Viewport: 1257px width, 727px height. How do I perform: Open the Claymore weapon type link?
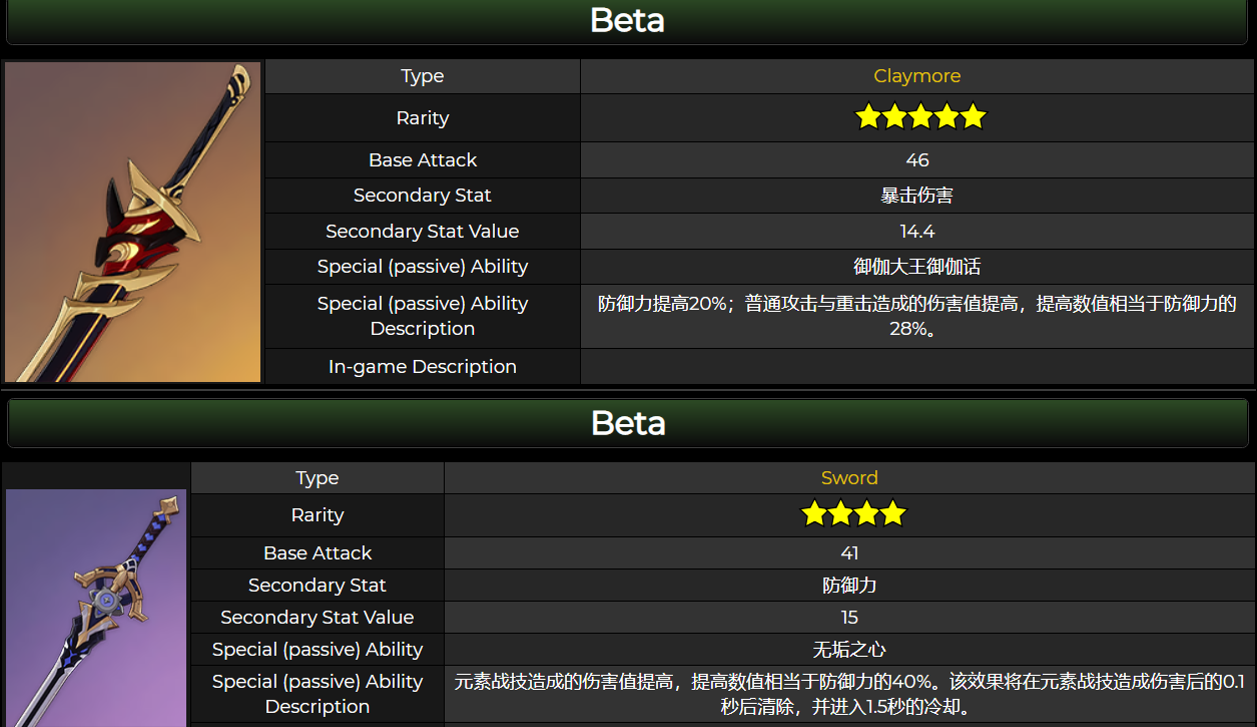(917, 76)
